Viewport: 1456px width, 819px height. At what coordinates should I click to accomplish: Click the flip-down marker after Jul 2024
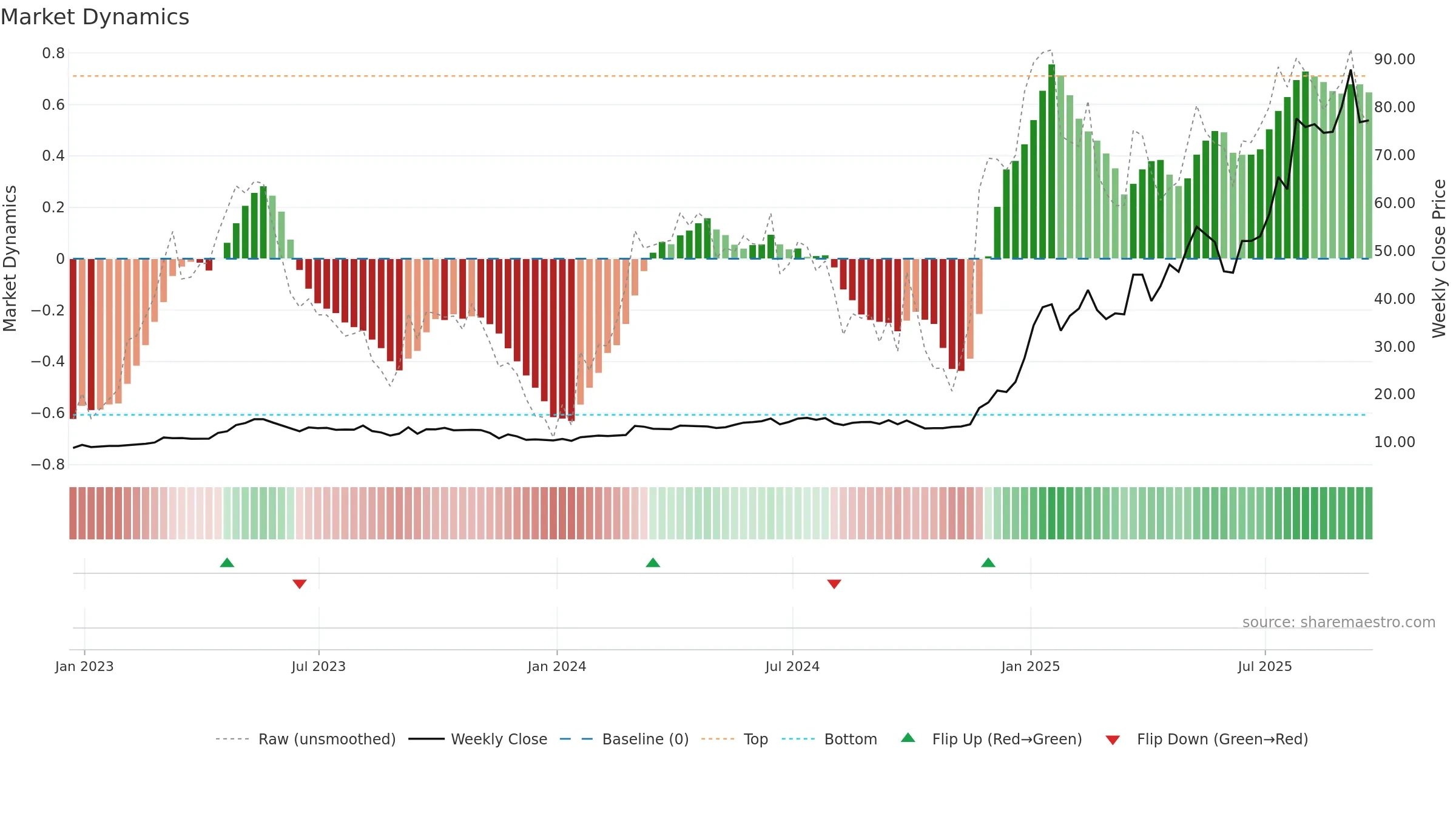click(x=834, y=584)
